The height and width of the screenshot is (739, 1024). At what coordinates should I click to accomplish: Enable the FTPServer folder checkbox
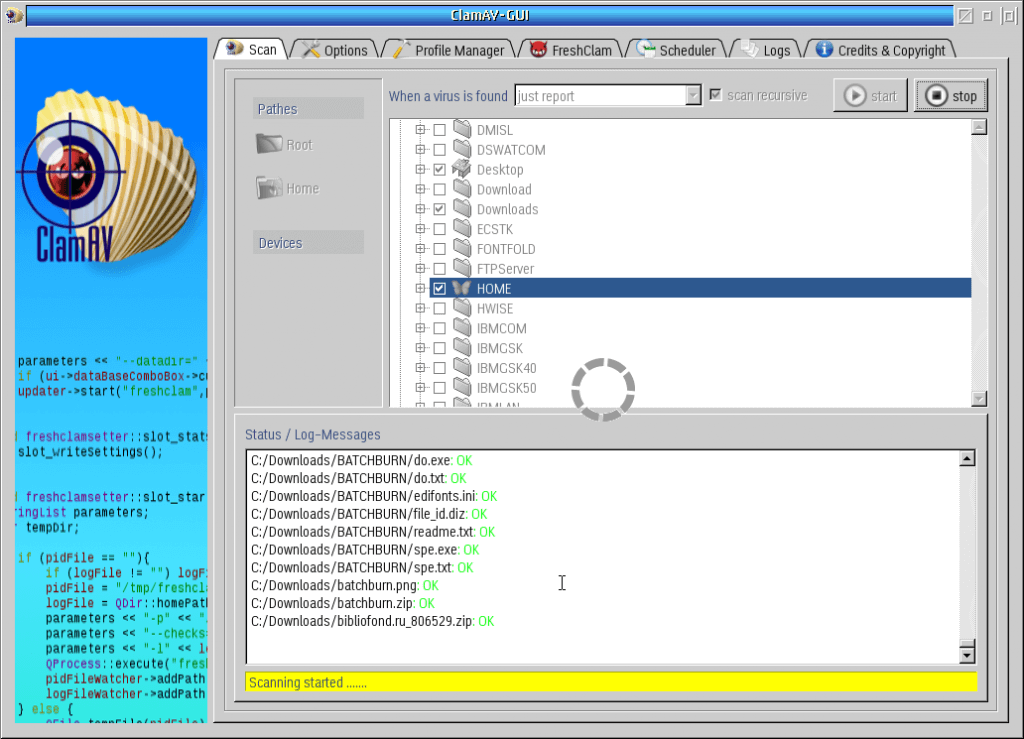[x=439, y=269]
